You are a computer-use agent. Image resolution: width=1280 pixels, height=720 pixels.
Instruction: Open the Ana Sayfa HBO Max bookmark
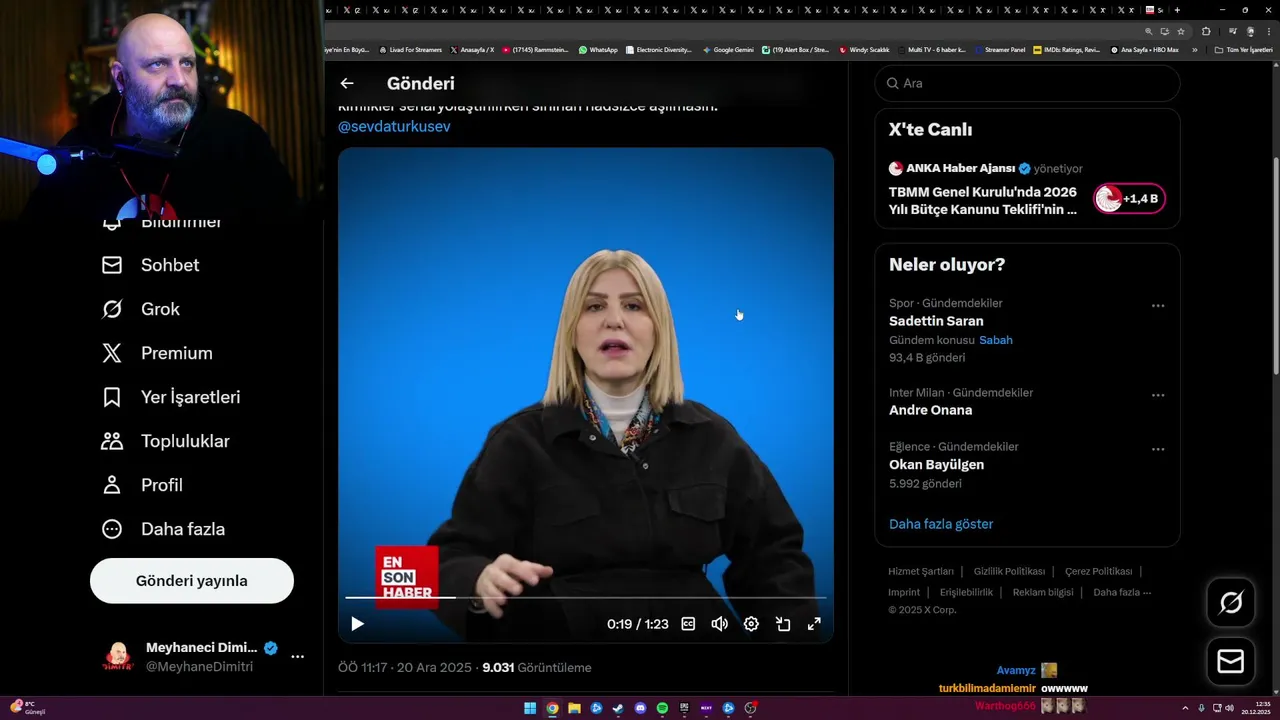[1145, 50]
